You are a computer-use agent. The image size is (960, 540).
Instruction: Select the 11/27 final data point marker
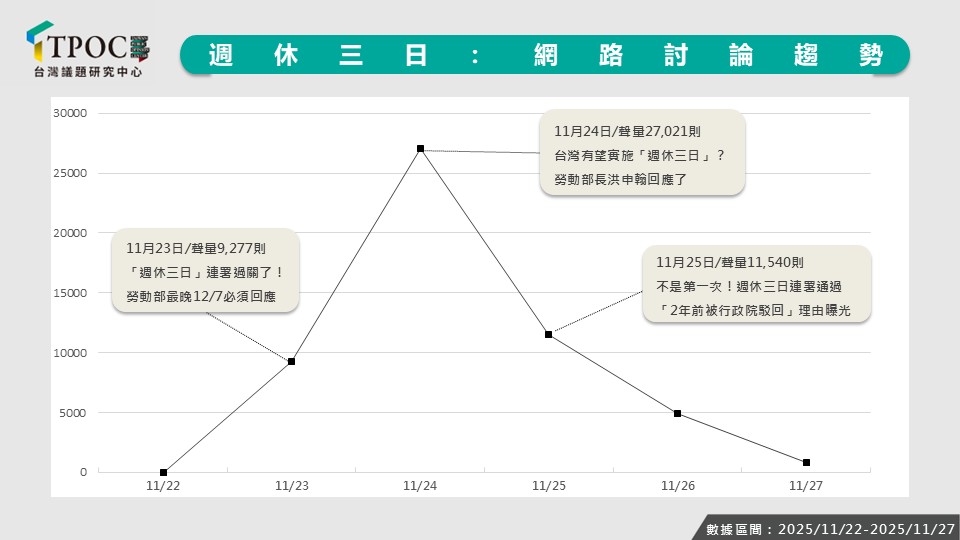[806, 462]
